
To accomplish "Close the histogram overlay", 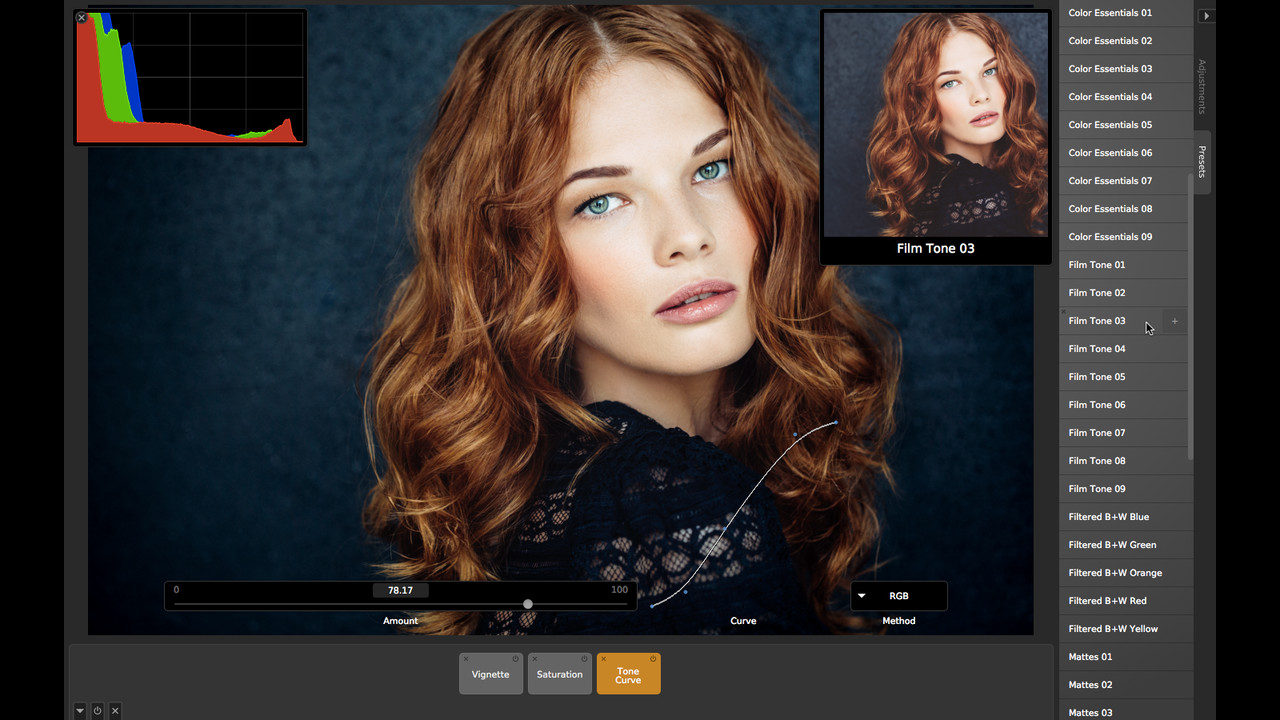I will [x=82, y=18].
